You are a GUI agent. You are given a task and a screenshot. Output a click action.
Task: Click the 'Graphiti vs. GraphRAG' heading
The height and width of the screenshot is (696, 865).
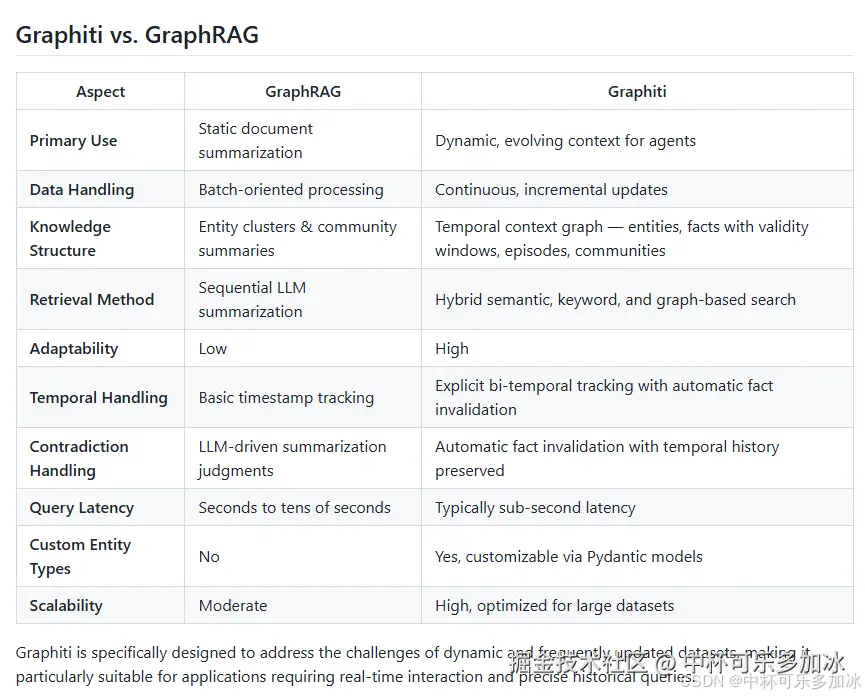tap(137, 35)
